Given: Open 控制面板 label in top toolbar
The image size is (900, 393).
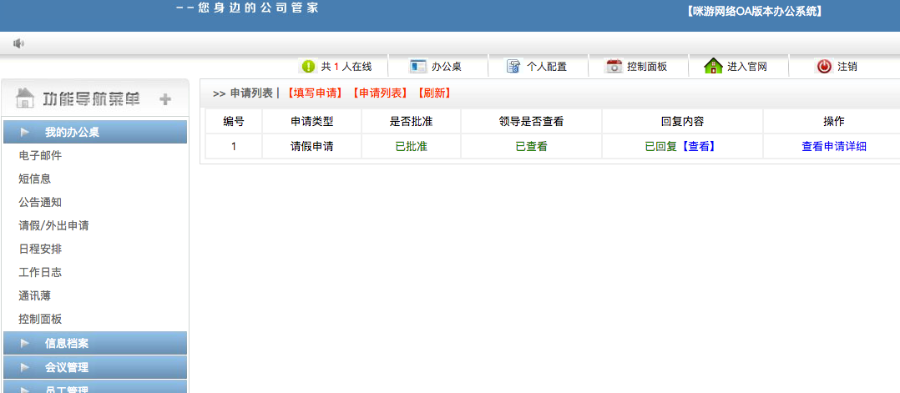Looking at the screenshot, I should 647,67.
